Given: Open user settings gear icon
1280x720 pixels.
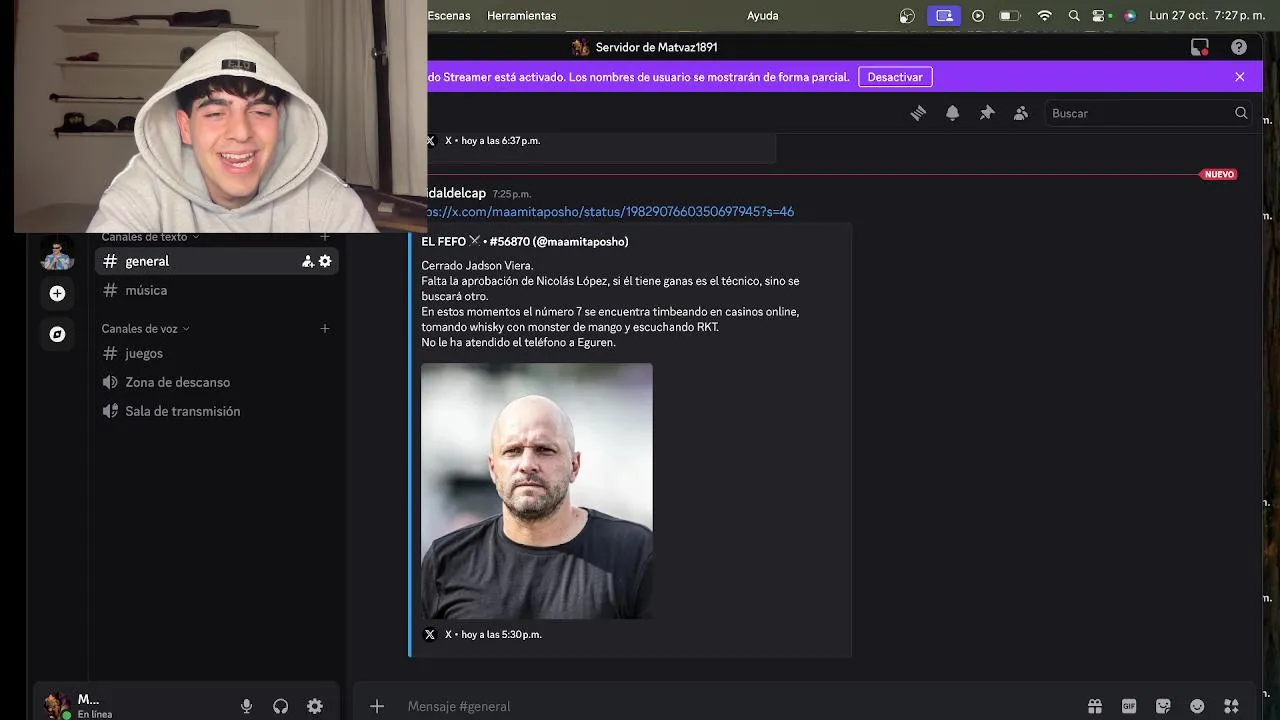Looking at the screenshot, I should (x=315, y=706).
